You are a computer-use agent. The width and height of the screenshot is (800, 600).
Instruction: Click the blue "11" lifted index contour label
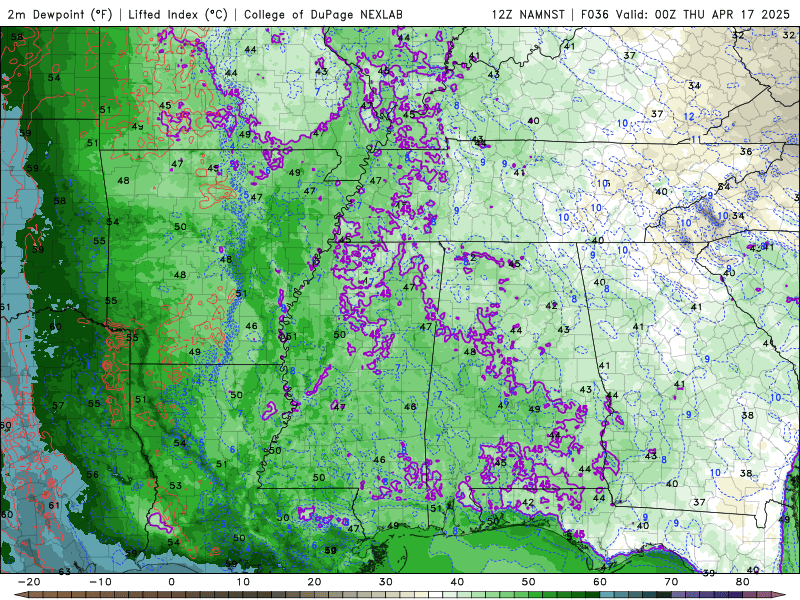[x=696, y=139]
